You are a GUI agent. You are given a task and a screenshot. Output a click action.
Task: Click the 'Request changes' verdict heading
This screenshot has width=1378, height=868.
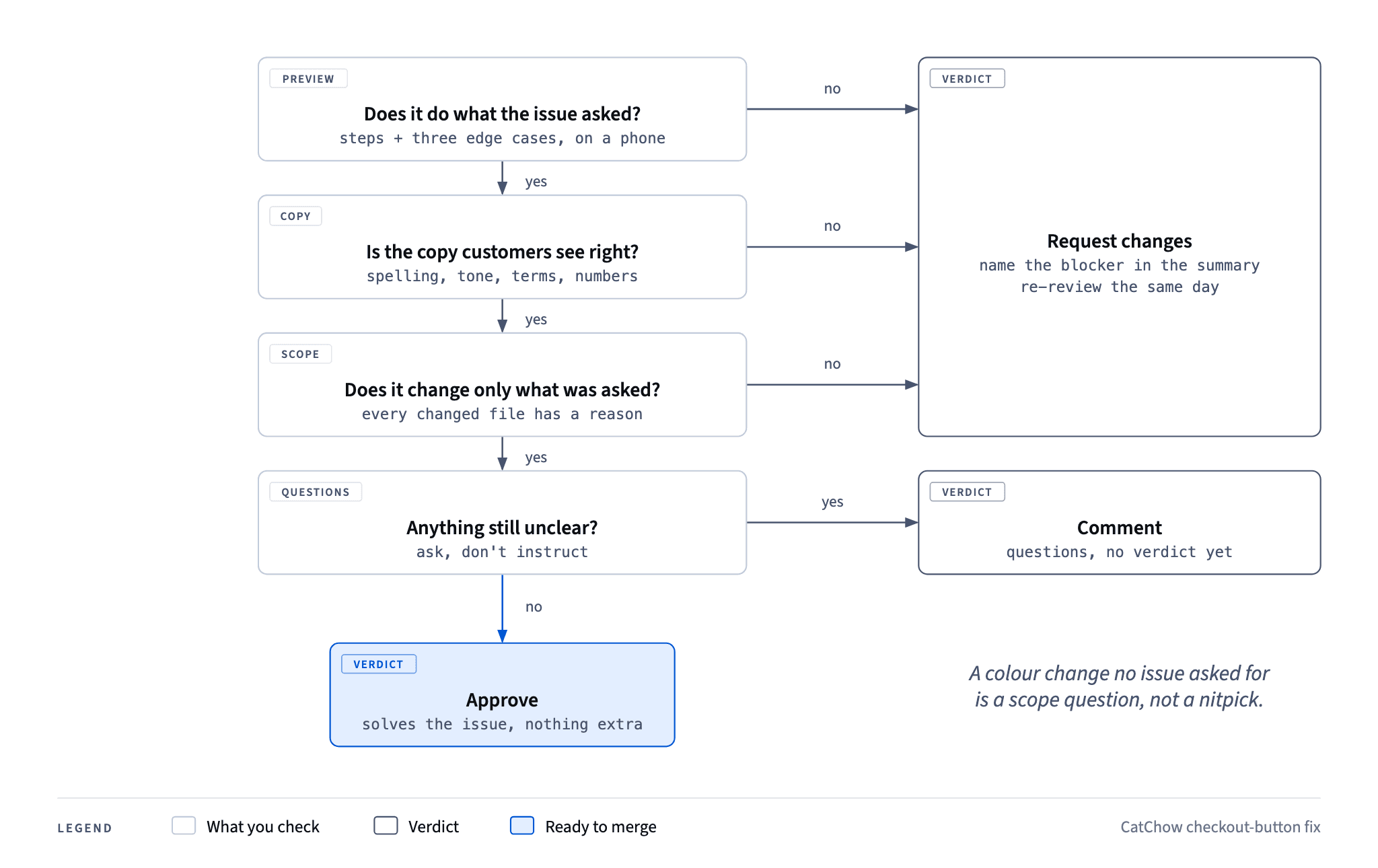coord(1120,241)
